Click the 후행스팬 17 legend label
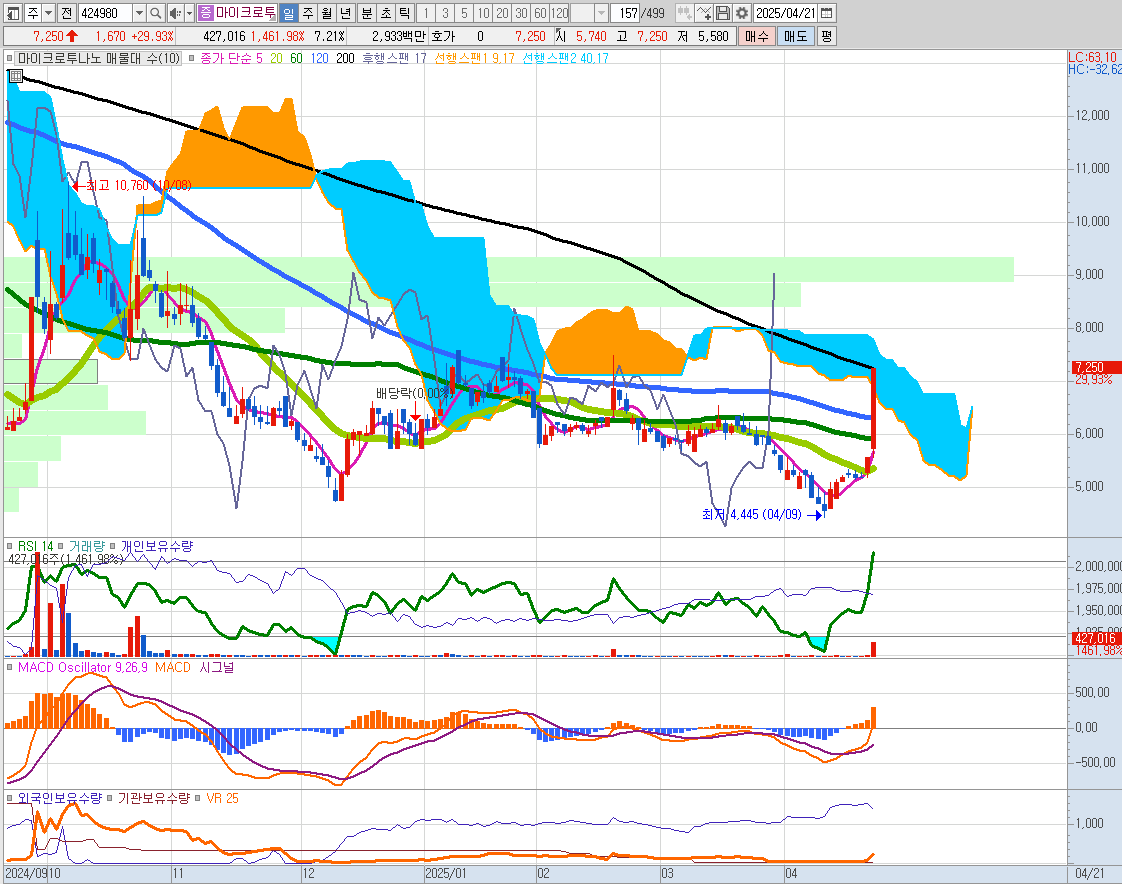This screenshot has height=884, width=1122. point(394,59)
